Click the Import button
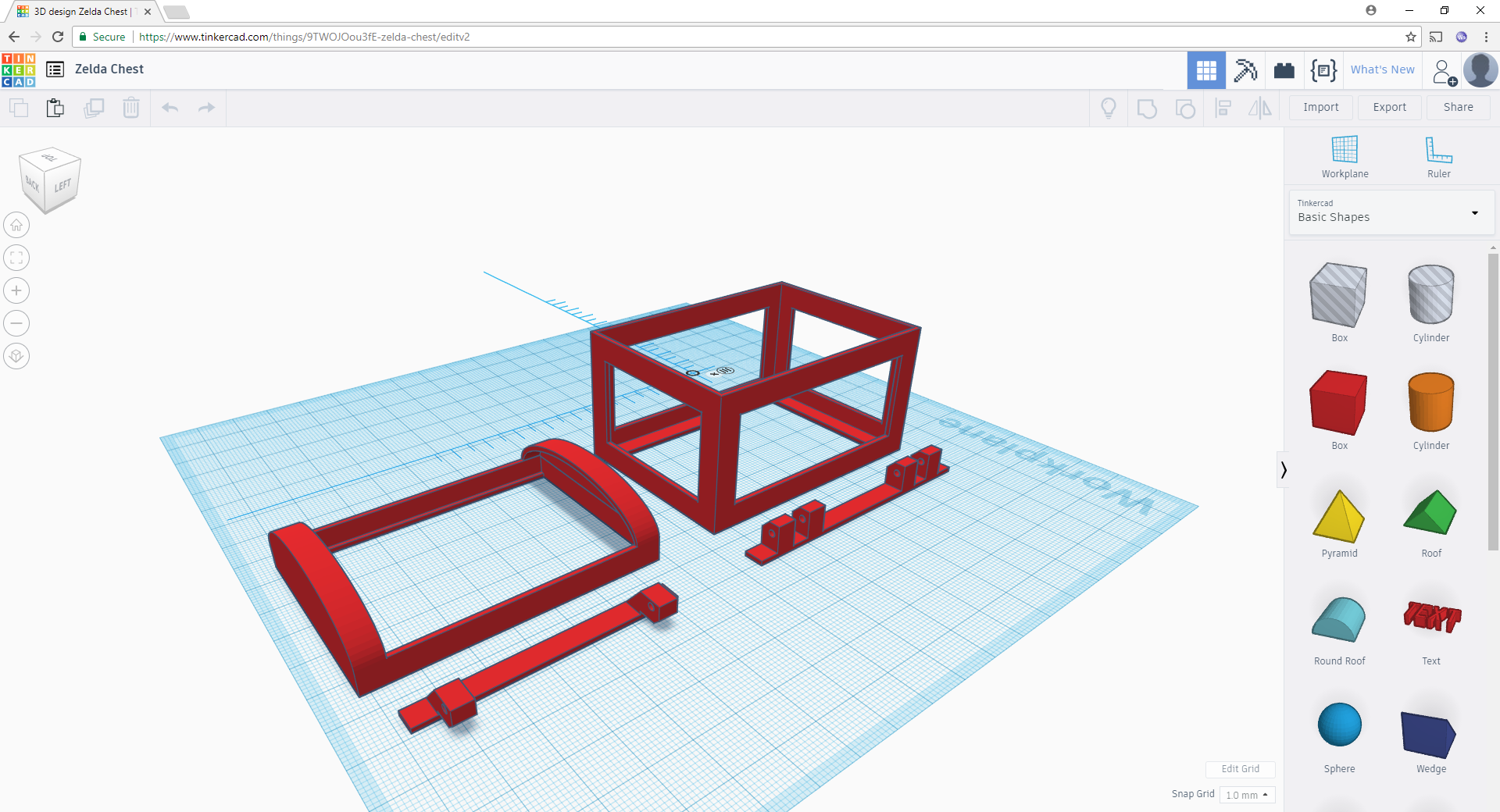This screenshot has width=1500, height=812. point(1320,107)
